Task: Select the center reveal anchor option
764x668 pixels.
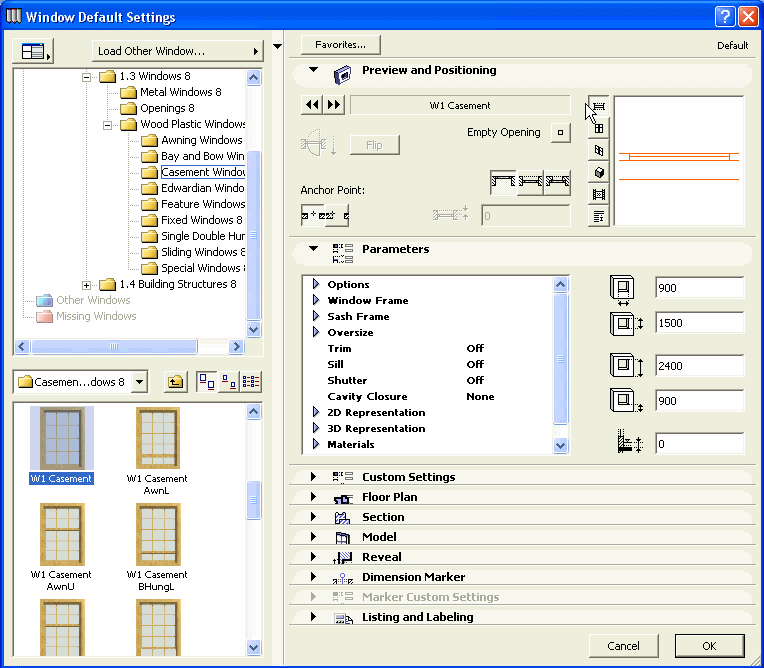Action: point(530,182)
